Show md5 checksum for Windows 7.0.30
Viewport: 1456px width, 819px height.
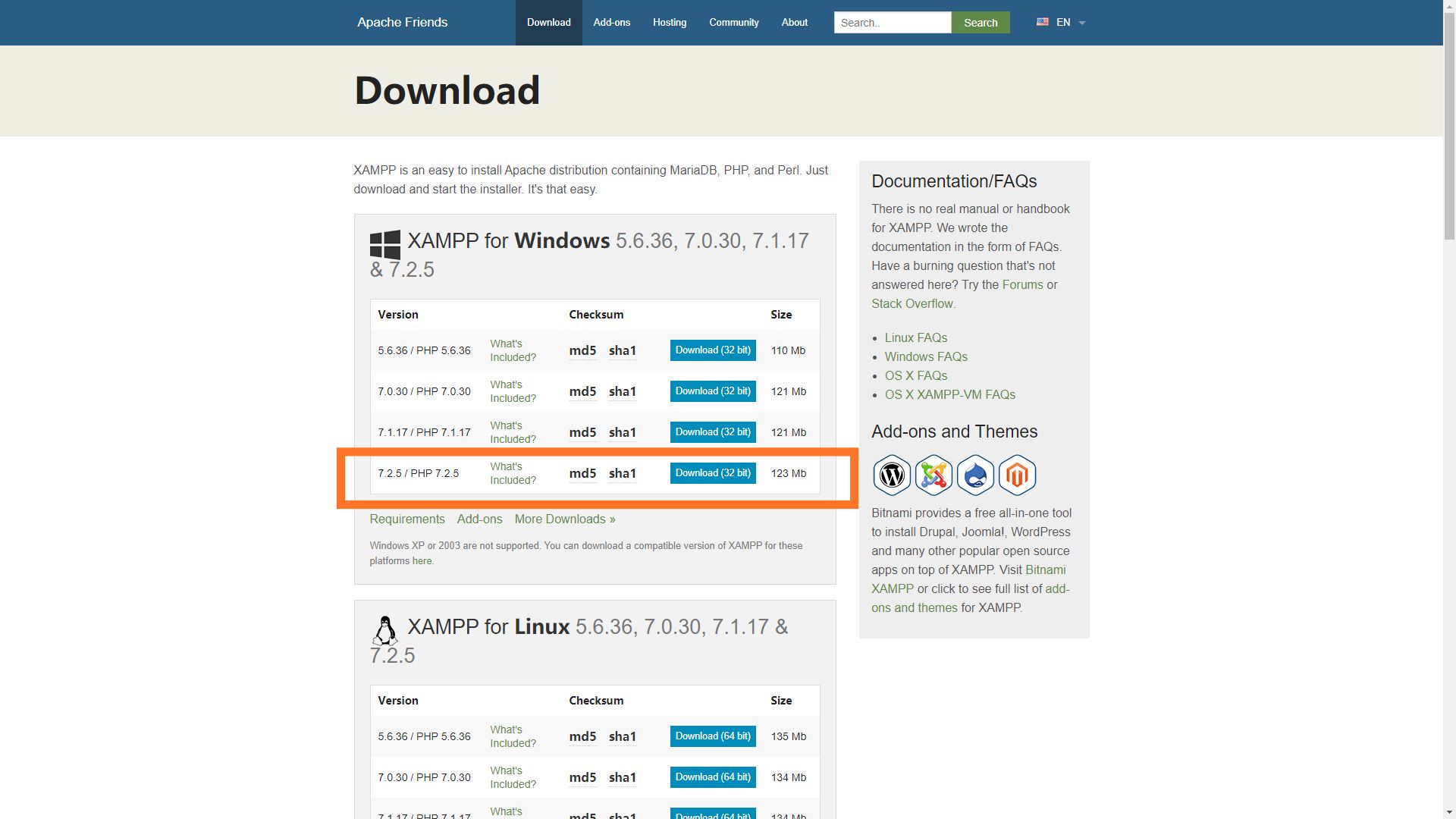coord(582,391)
